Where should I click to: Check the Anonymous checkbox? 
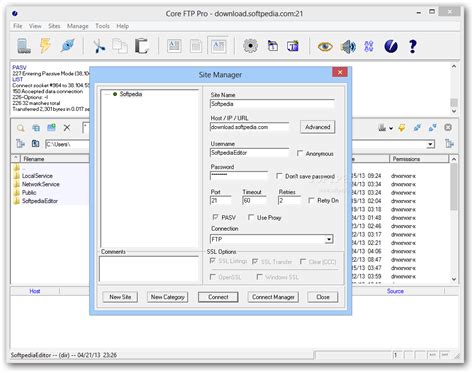pos(300,153)
